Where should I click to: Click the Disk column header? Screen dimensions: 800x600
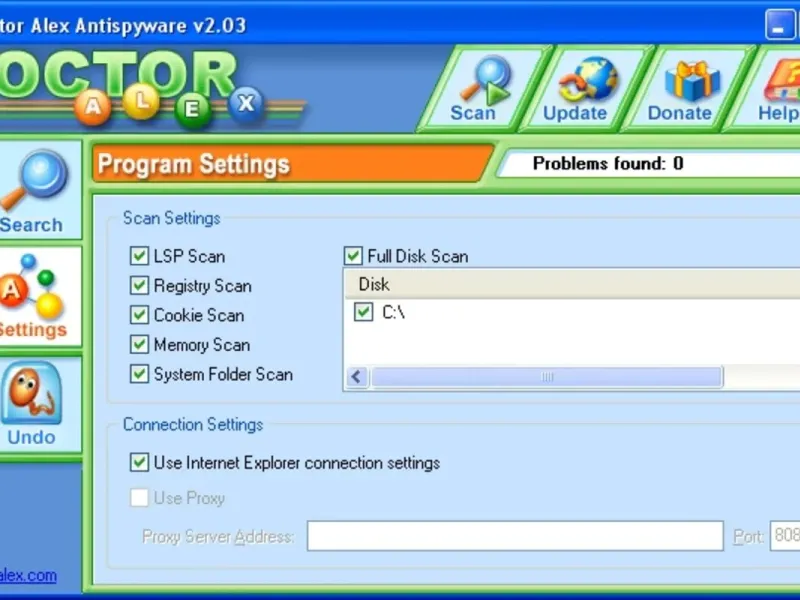572,284
